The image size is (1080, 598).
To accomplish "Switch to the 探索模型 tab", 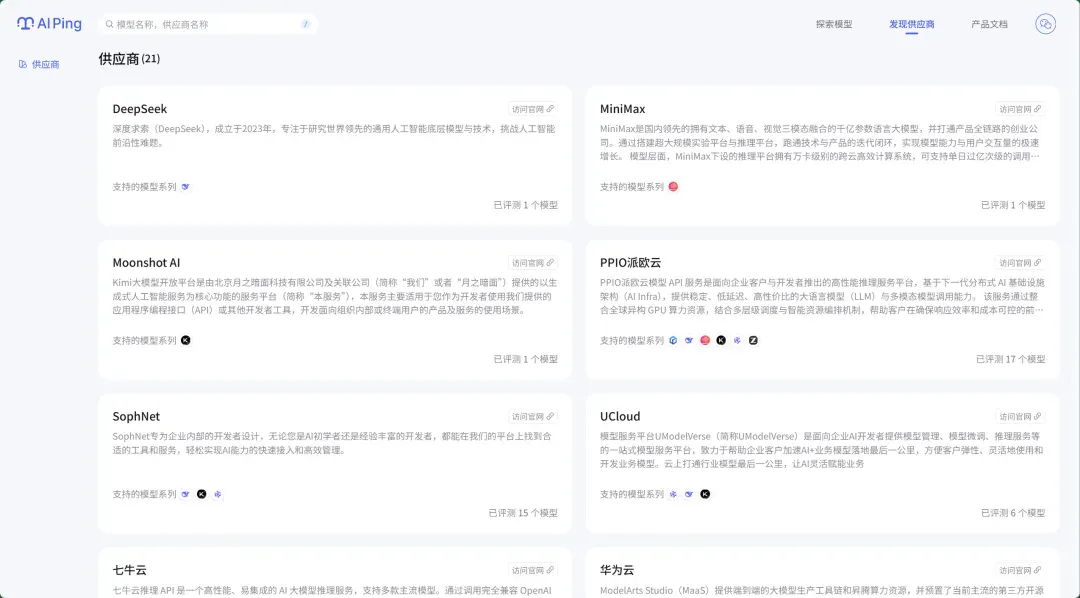I will pos(833,24).
